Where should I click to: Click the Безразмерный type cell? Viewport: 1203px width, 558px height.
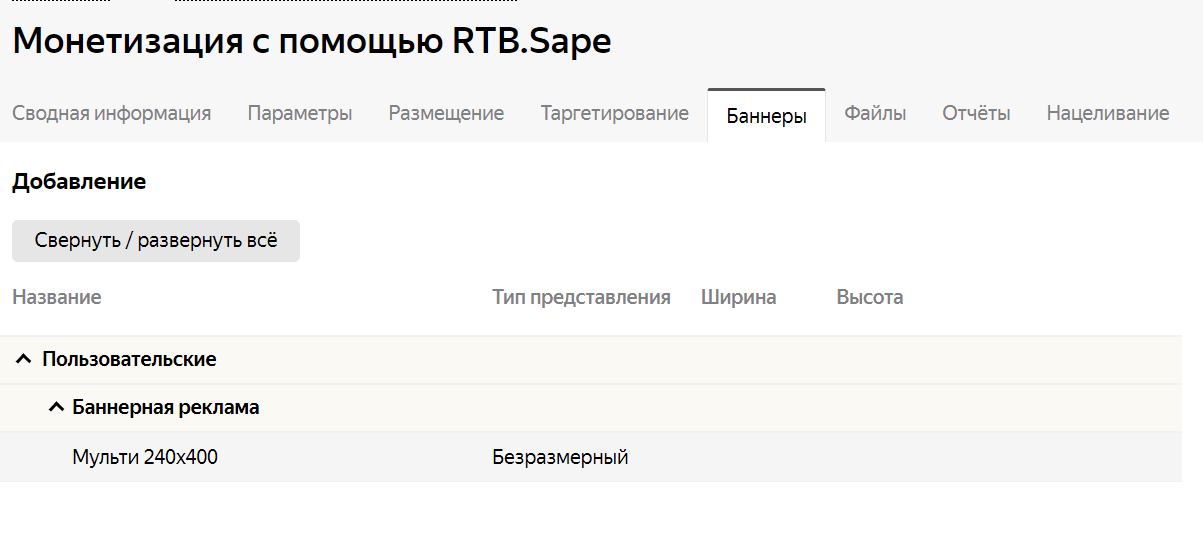560,458
